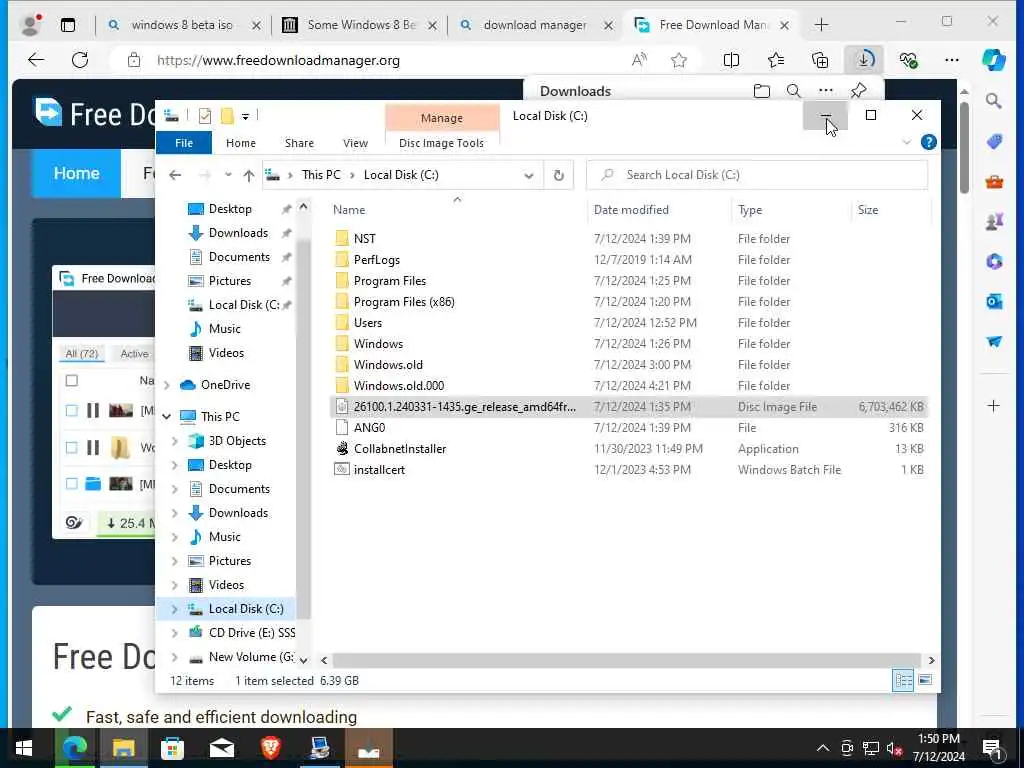Click Explorer help question mark icon
This screenshot has height=768, width=1024.
(928, 142)
